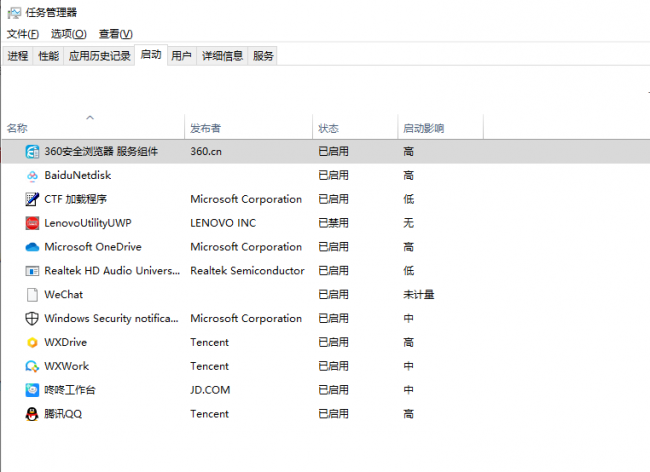Click the Realtek HD Audio icon
650x472 pixels.
32,271
